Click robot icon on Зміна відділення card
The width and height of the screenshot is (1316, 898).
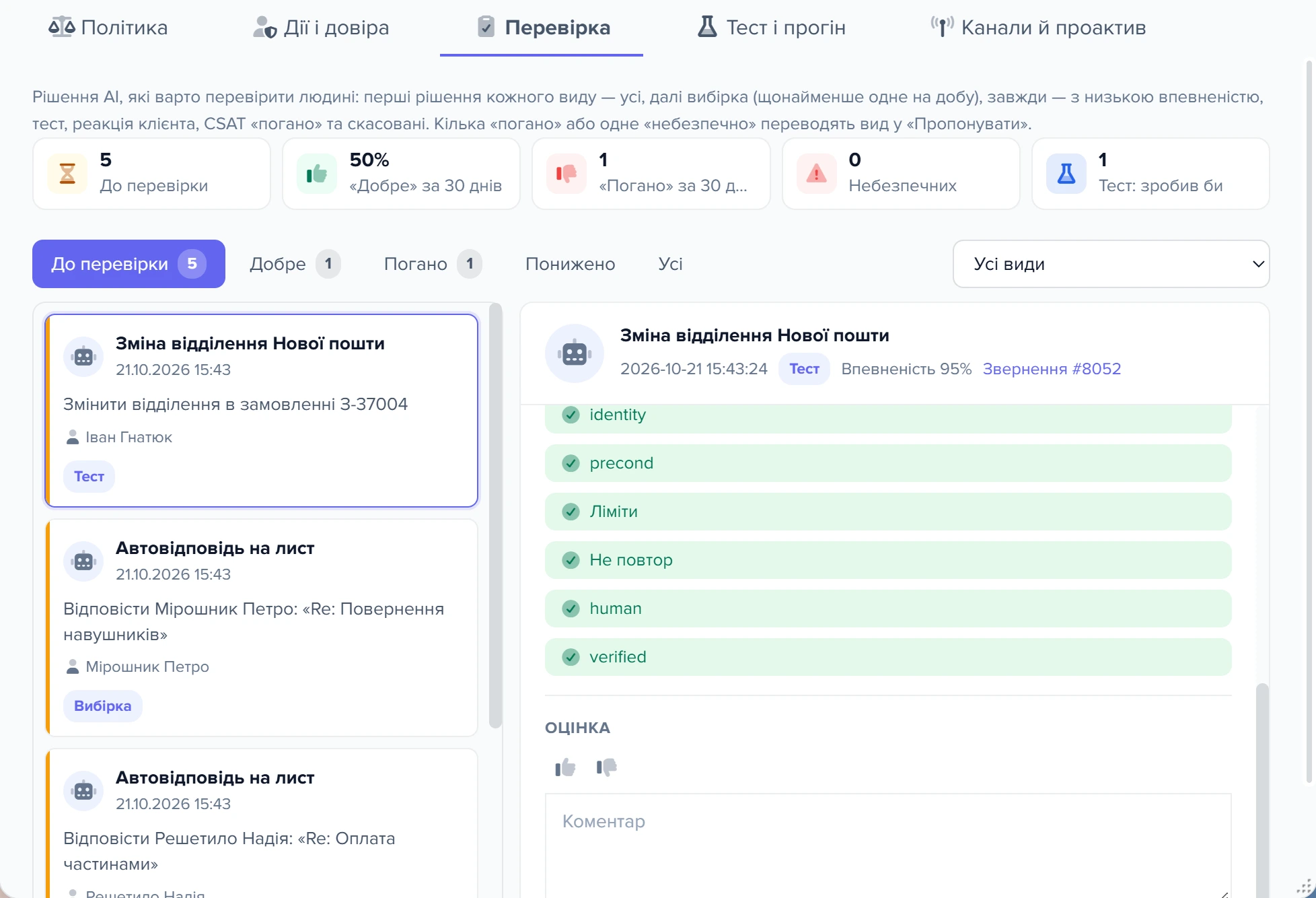click(83, 356)
